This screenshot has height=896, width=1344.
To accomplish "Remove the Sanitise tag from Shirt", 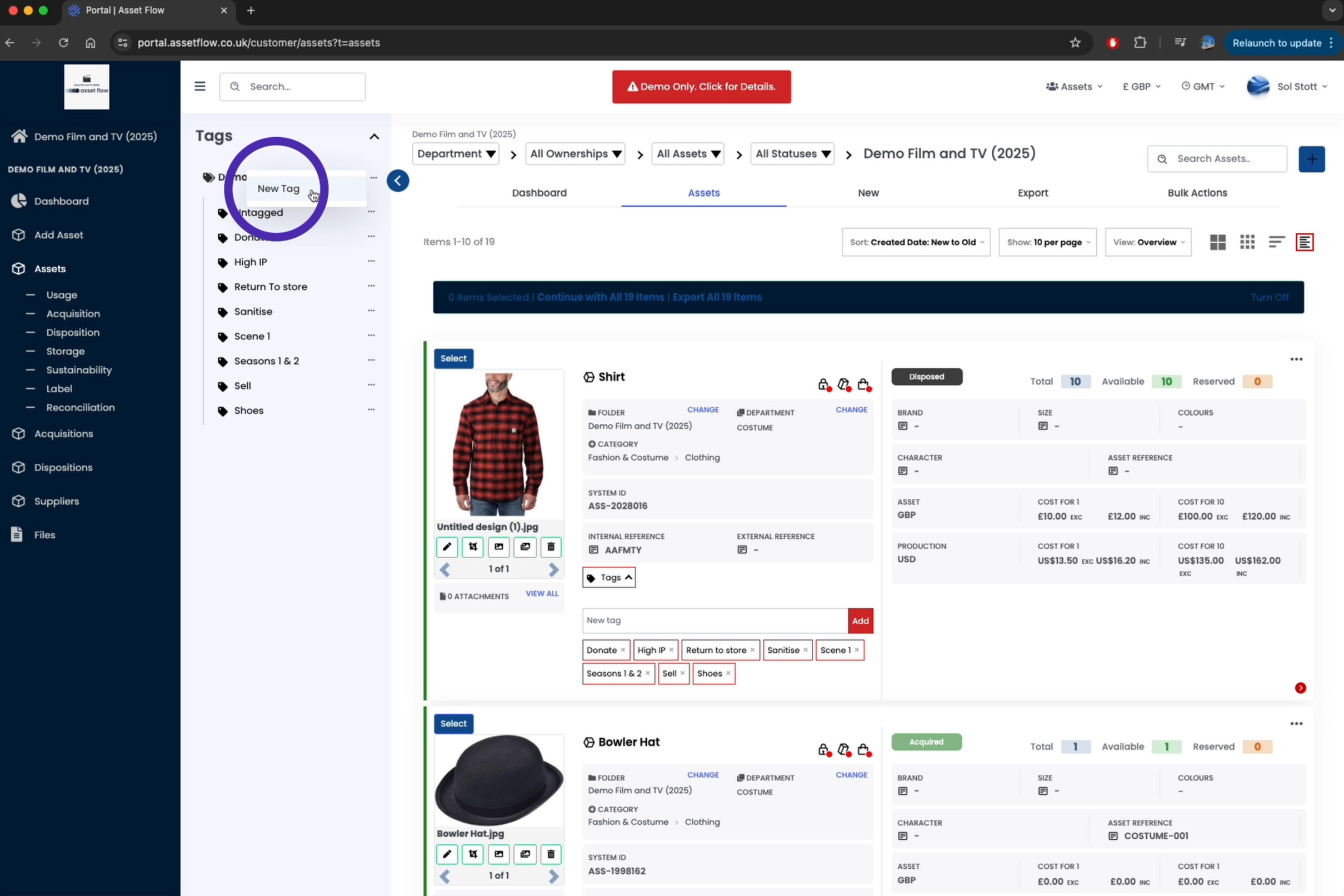I will pos(805,650).
